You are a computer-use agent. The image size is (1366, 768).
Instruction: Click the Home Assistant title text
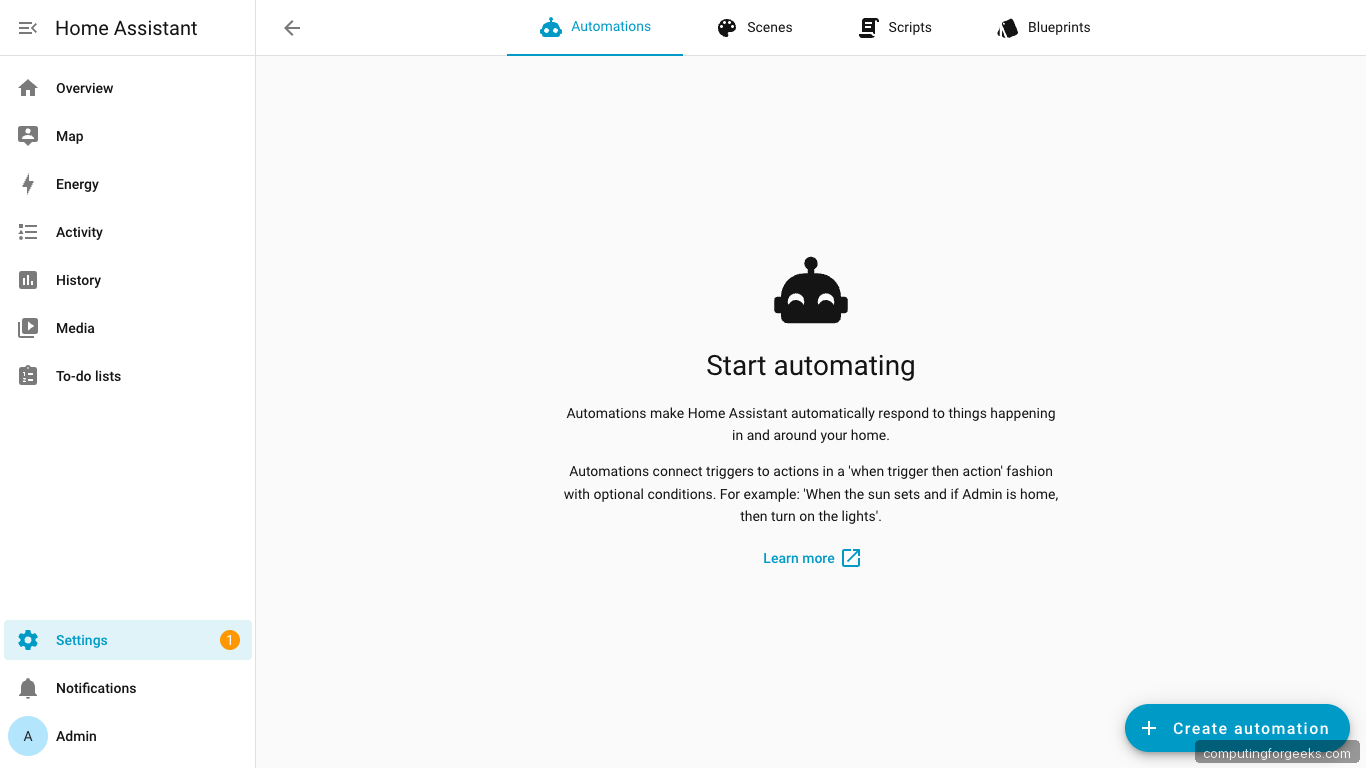[x=126, y=28]
